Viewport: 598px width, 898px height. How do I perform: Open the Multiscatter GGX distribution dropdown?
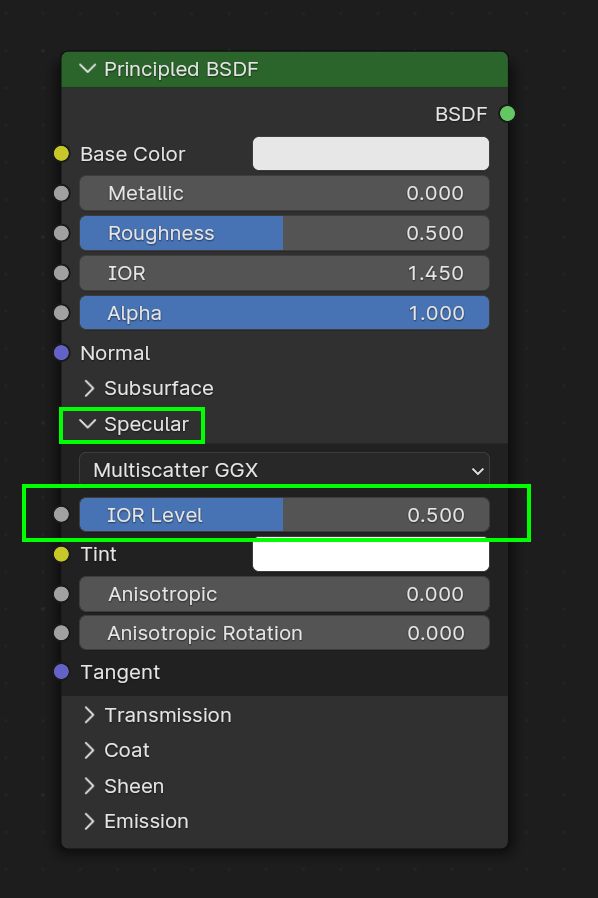point(284,470)
